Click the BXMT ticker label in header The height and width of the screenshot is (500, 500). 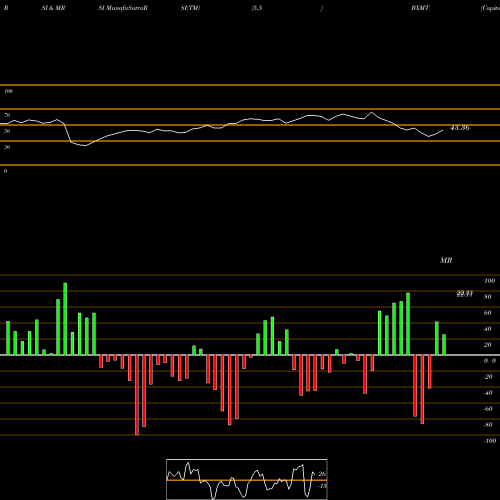click(420, 8)
